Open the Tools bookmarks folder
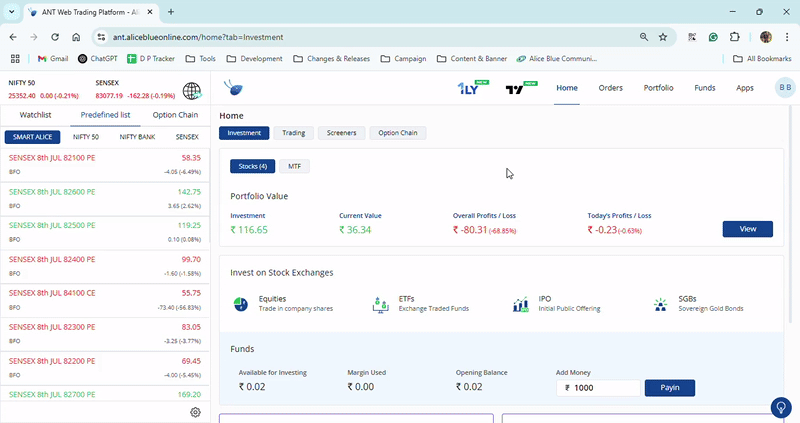 click(201, 59)
